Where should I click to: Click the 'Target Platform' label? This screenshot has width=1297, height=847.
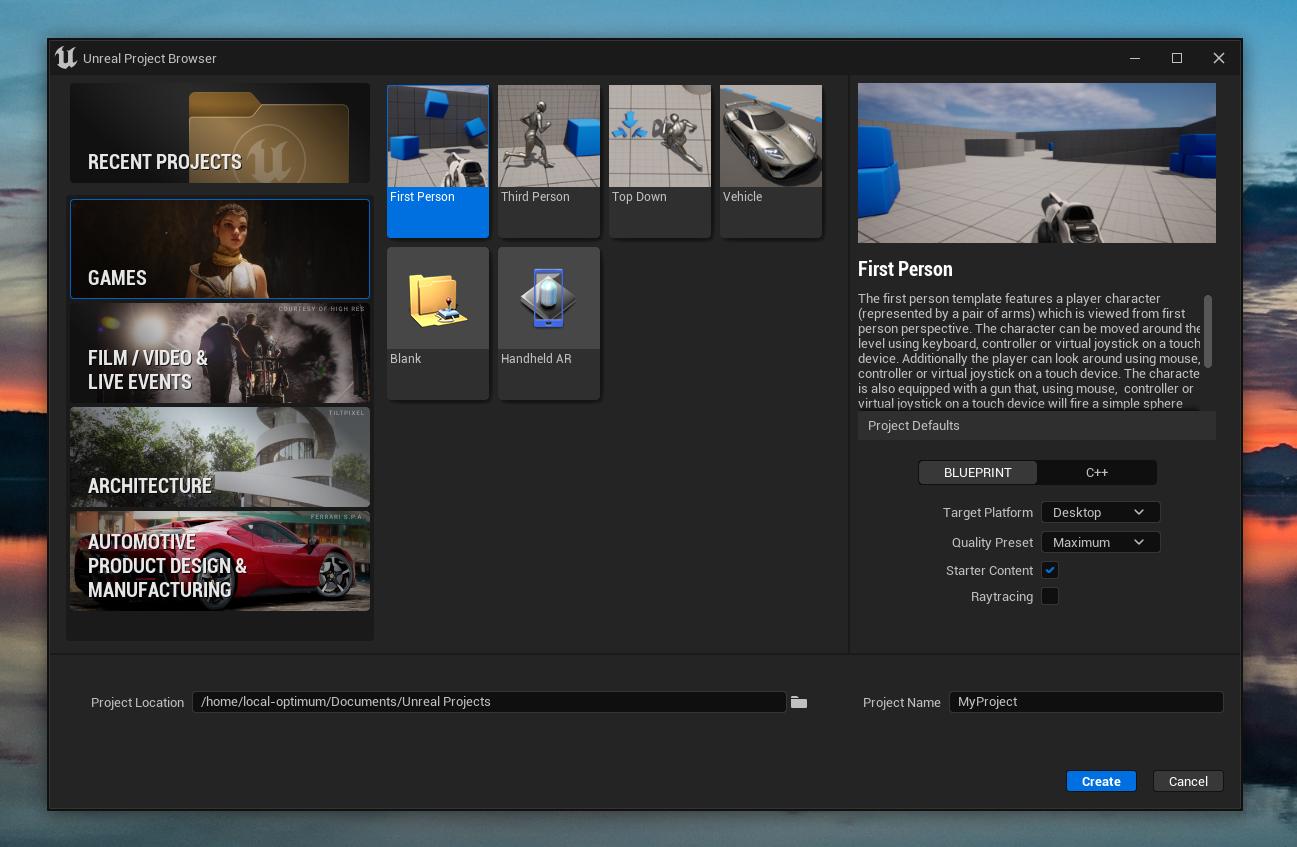click(988, 512)
